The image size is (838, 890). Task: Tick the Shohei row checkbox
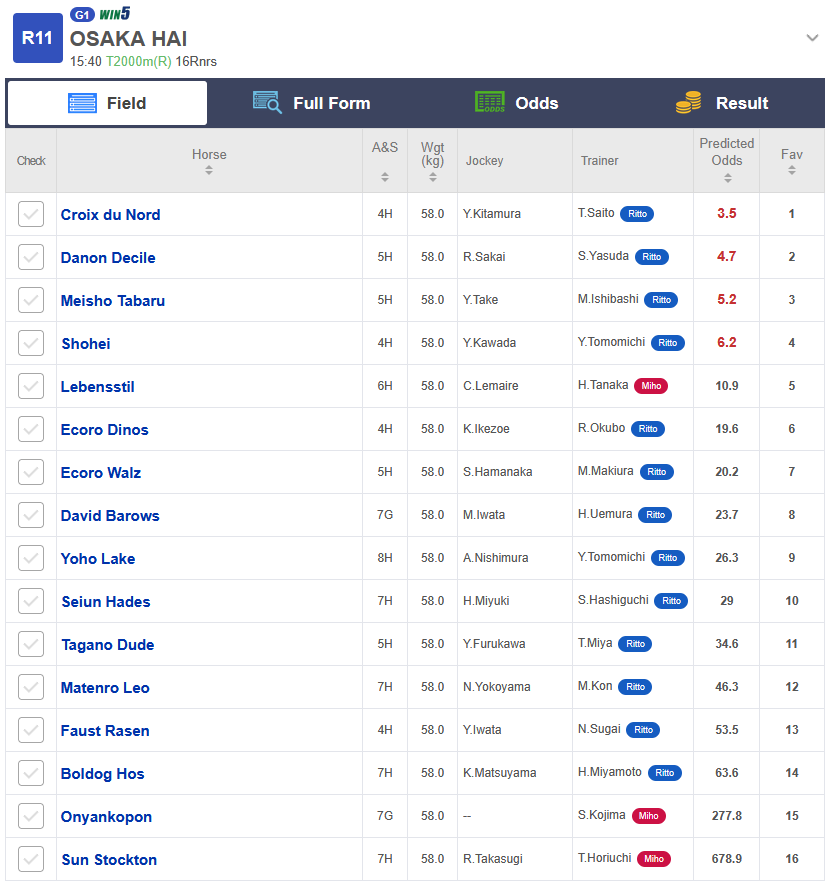(x=31, y=343)
